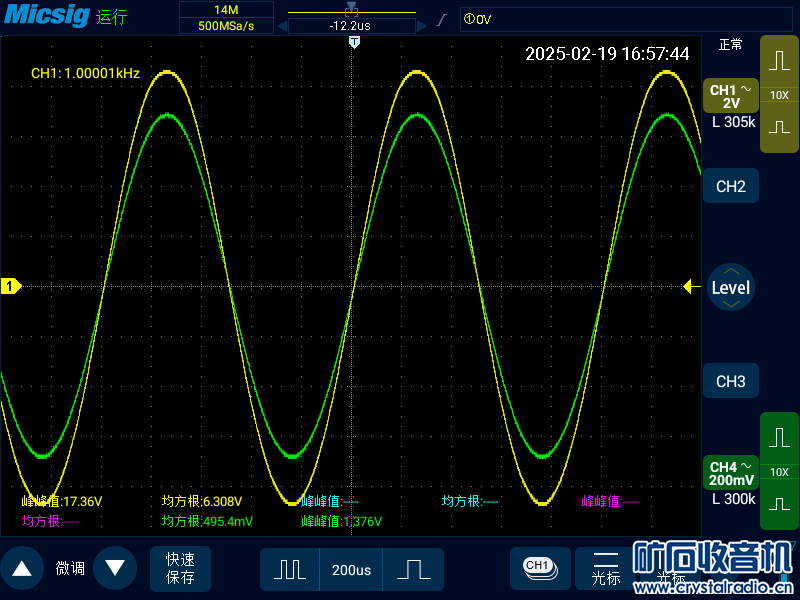Tap the single-pulse icon right of 200us
This screenshot has width=800, height=600.
(x=412, y=570)
